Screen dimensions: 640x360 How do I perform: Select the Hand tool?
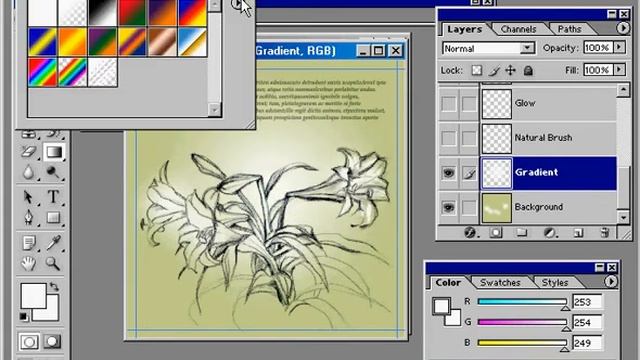[28, 264]
